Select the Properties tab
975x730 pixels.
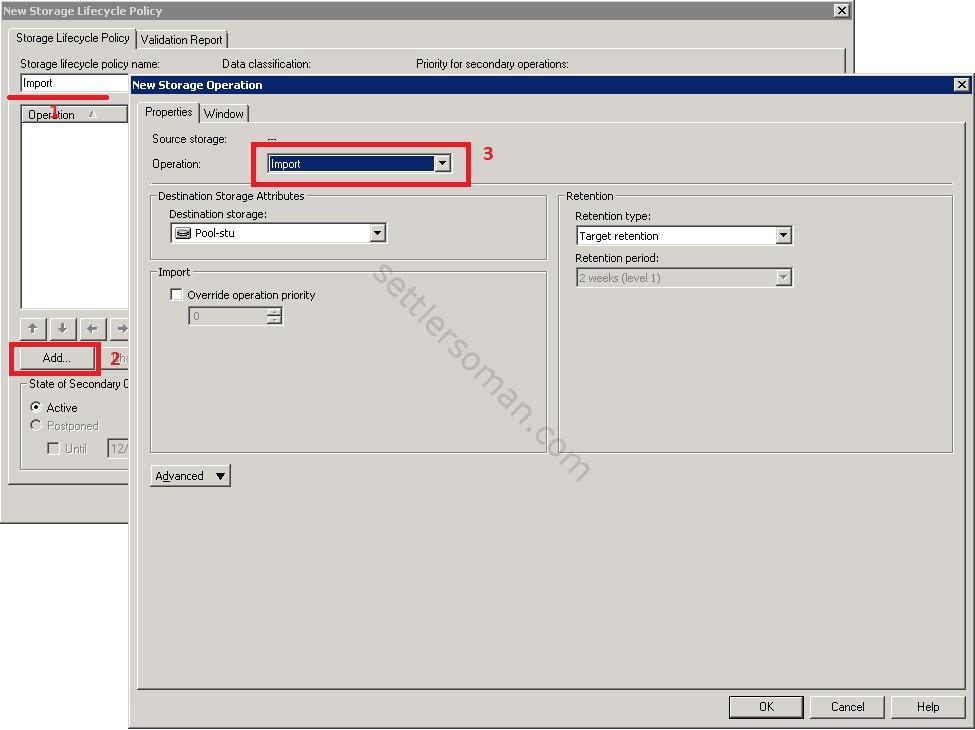pos(168,113)
